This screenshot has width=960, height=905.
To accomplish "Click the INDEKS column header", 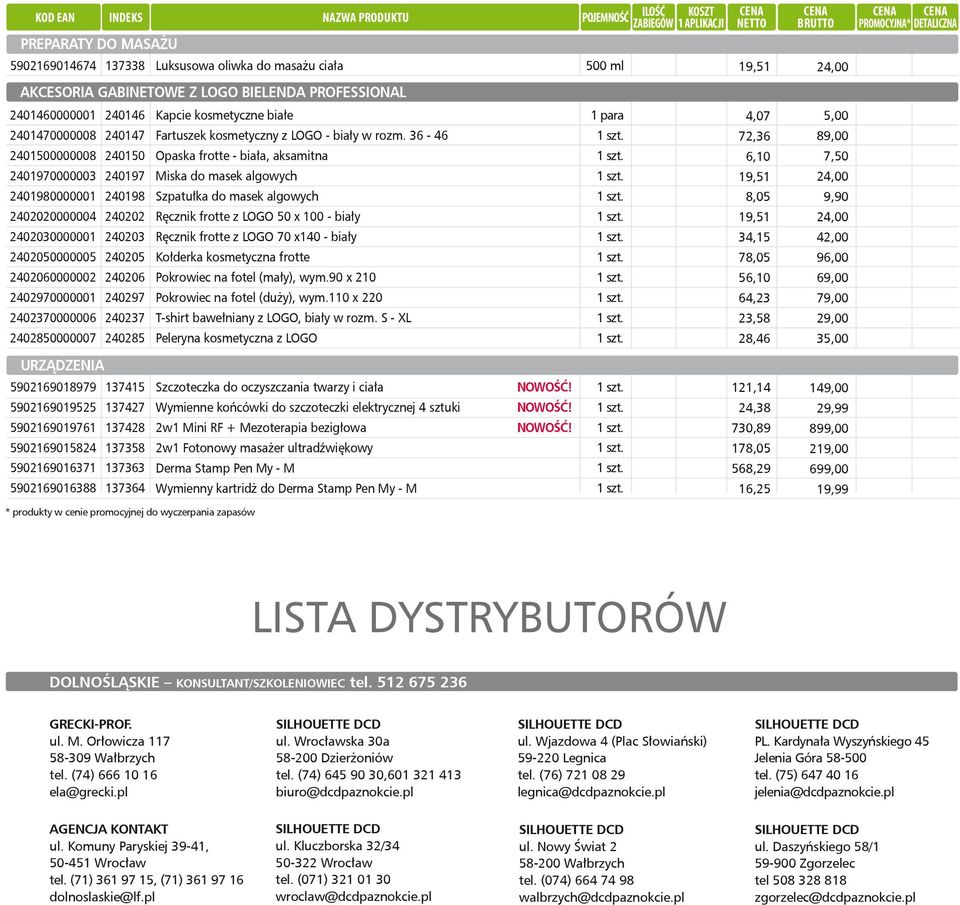I will click(x=126, y=17).
